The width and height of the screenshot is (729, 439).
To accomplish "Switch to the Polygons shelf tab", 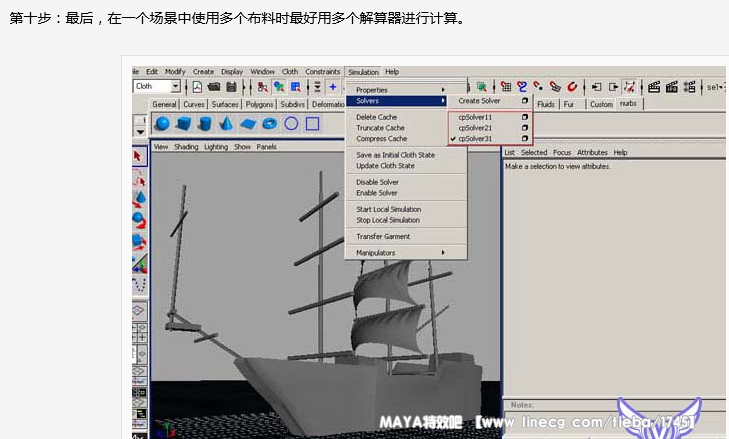I will (x=259, y=104).
